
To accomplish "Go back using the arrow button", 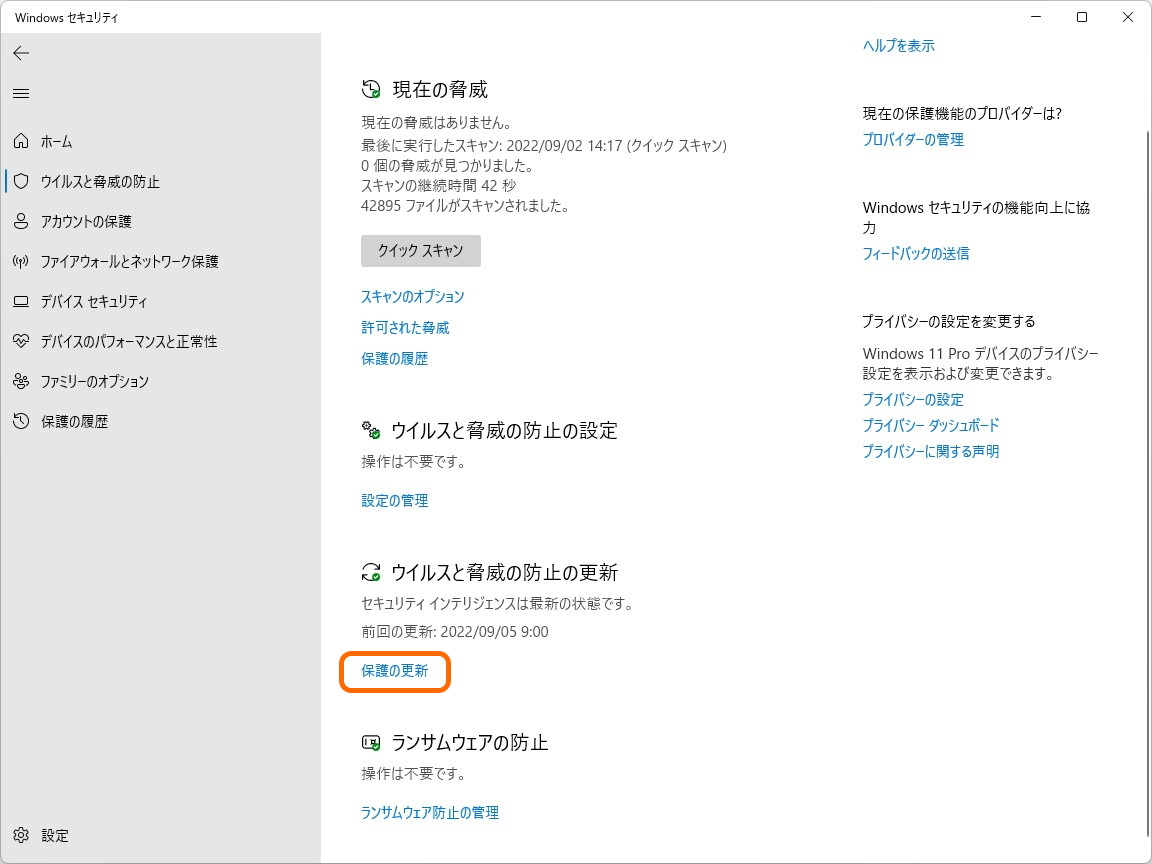I will pos(21,53).
